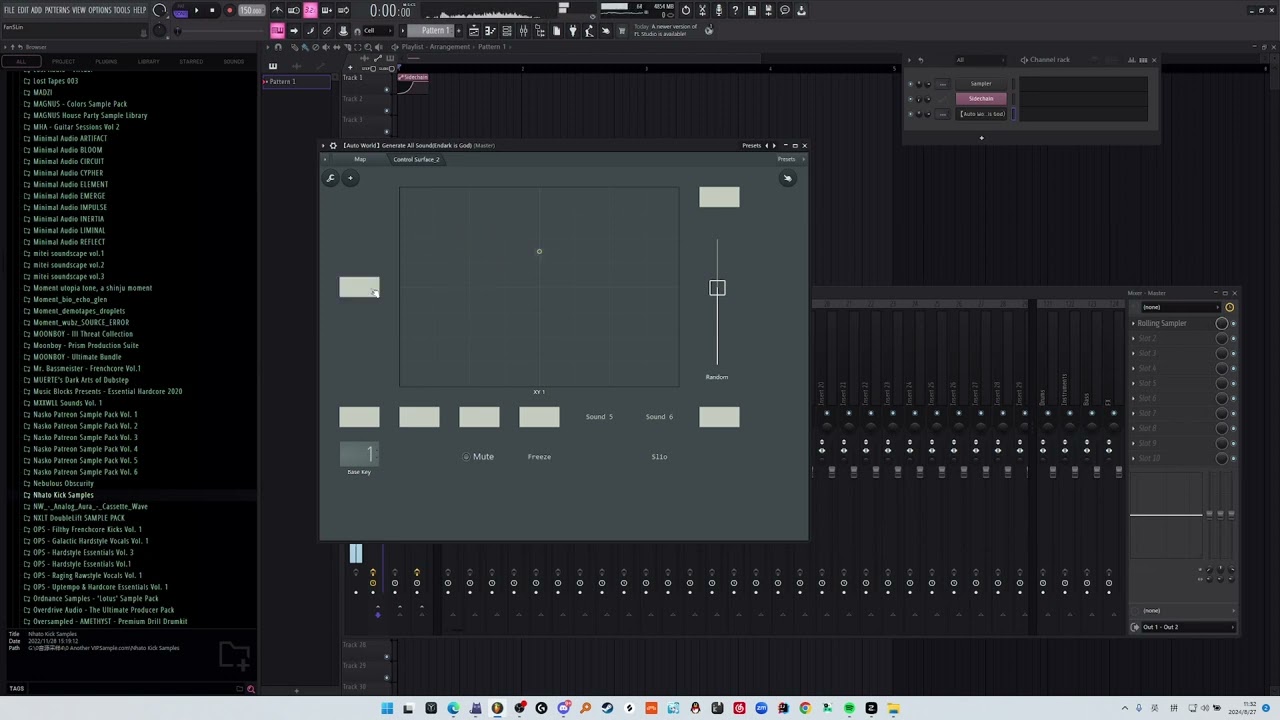1280x720 pixels.
Task: Click the round icon at top-right of Control Surface
Action: [x=787, y=178]
